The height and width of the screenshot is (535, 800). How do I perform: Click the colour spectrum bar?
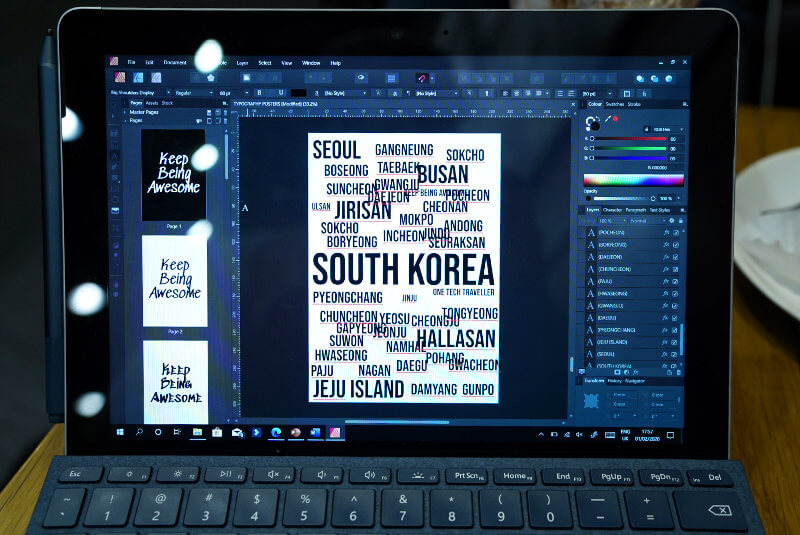[x=633, y=180]
